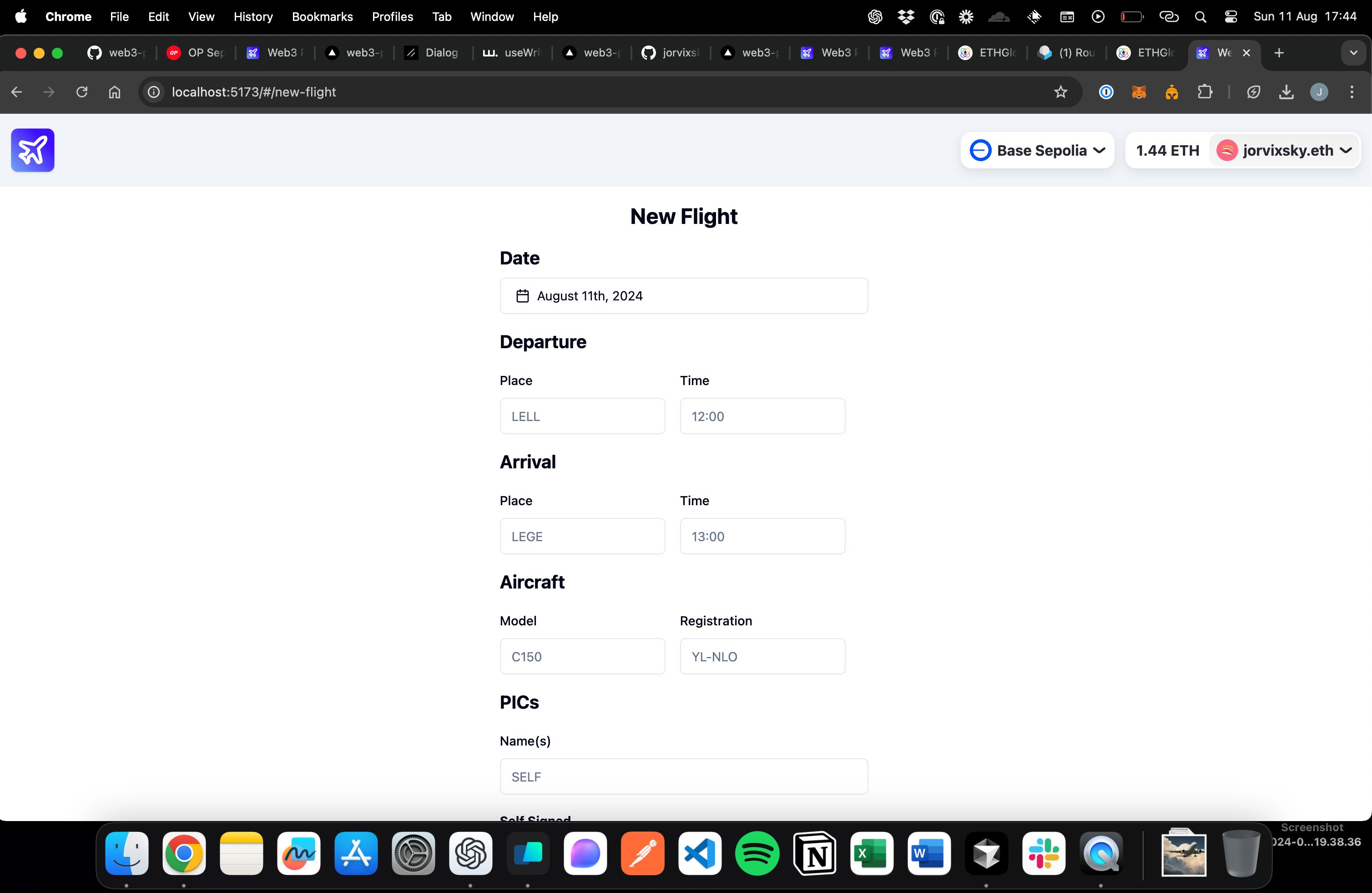Open the Extensions puzzle piece menu
Screen dimensions: 1372x893
pos(1205,92)
